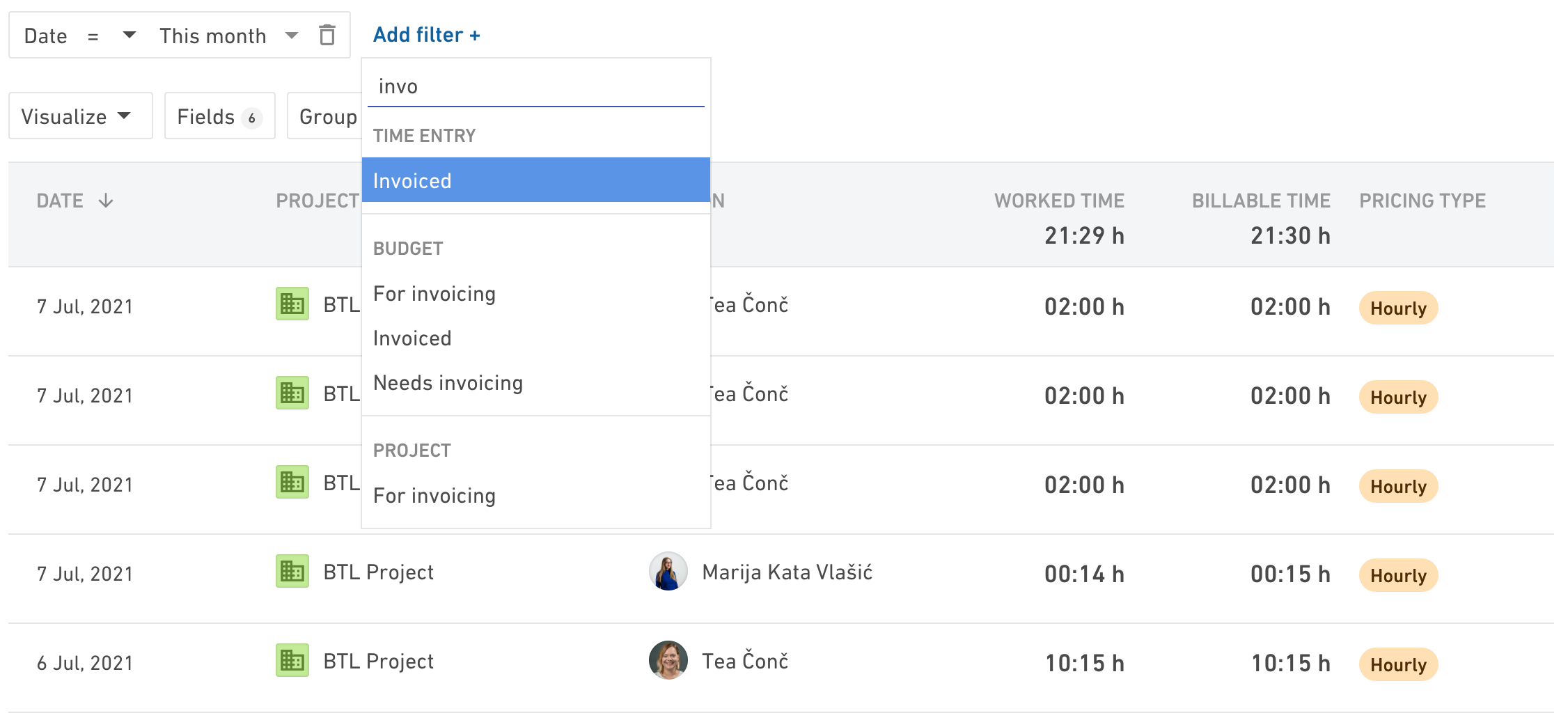Click project icon in first 7 Jul row
Screen dimensions: 1568x720
292,304
